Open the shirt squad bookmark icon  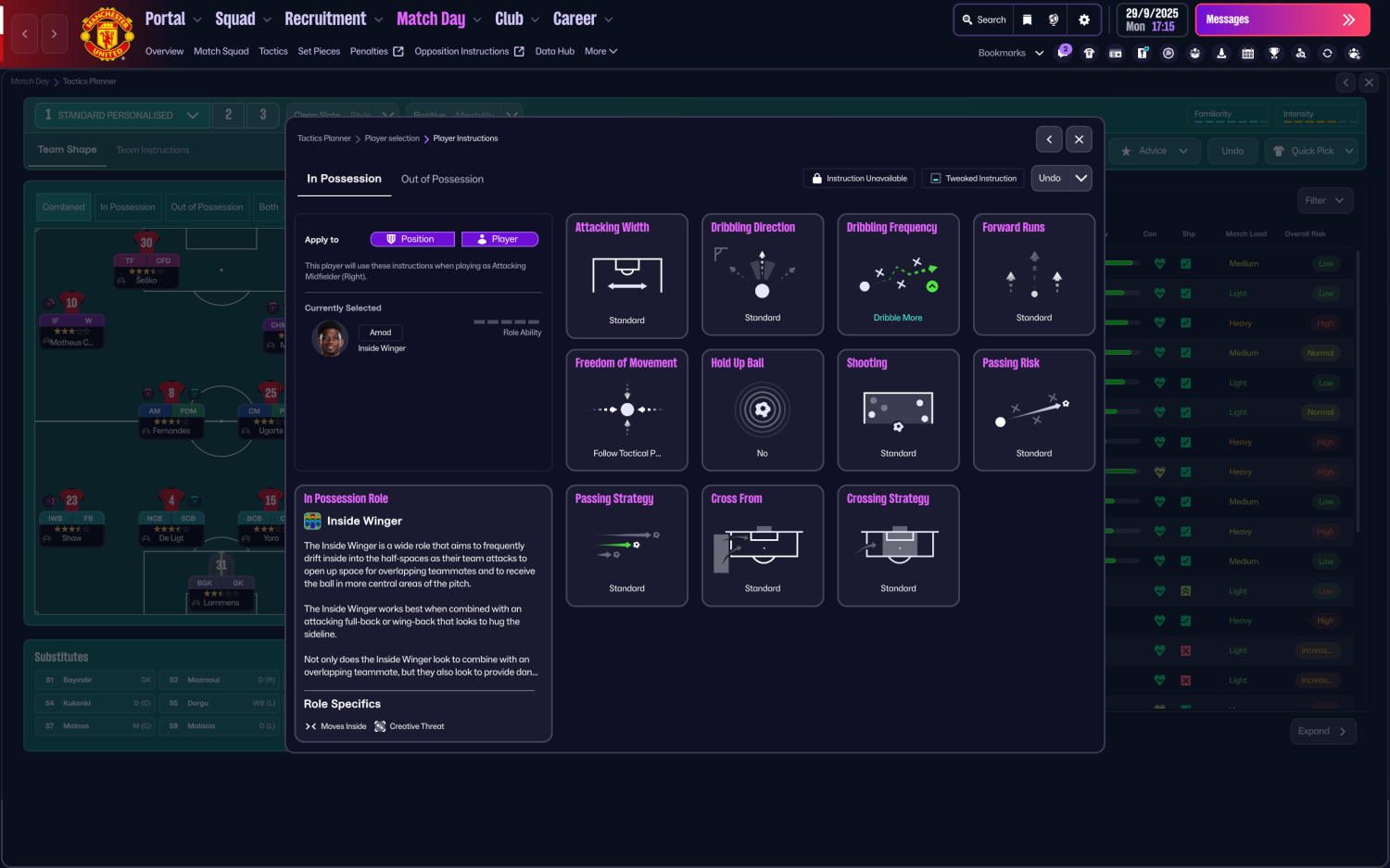coord(1090,53)
